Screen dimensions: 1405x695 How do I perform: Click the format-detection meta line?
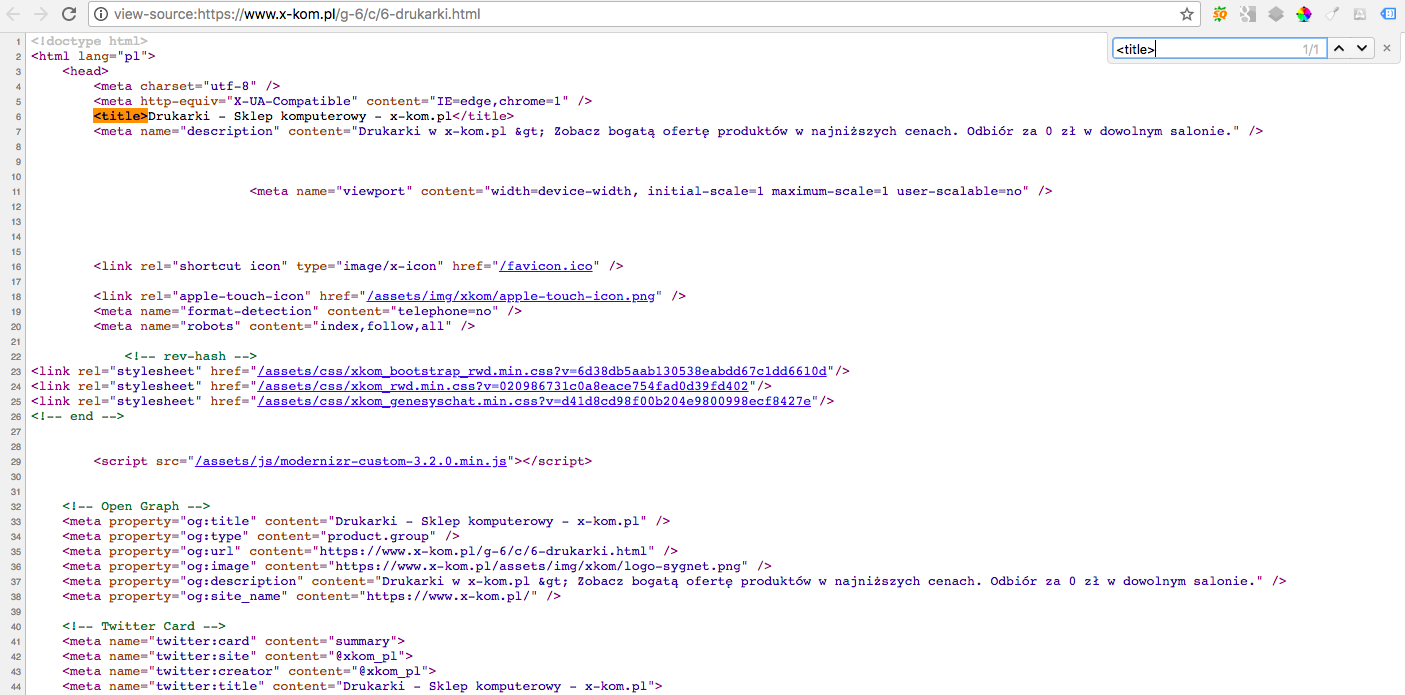(x=308, y=311)
